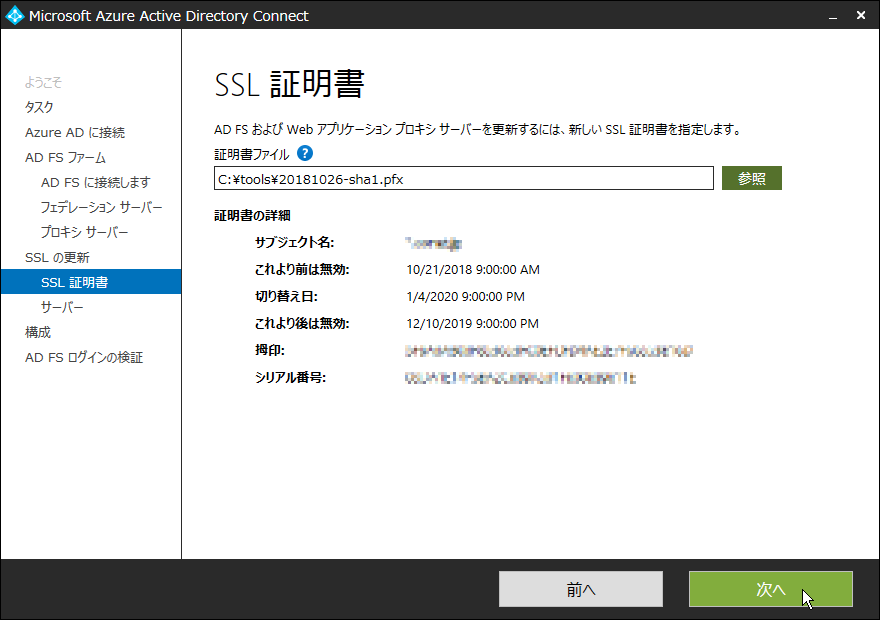880x620 pixels.
Task: Select タスク in the sidebar
Action: [x=39, y=107]
